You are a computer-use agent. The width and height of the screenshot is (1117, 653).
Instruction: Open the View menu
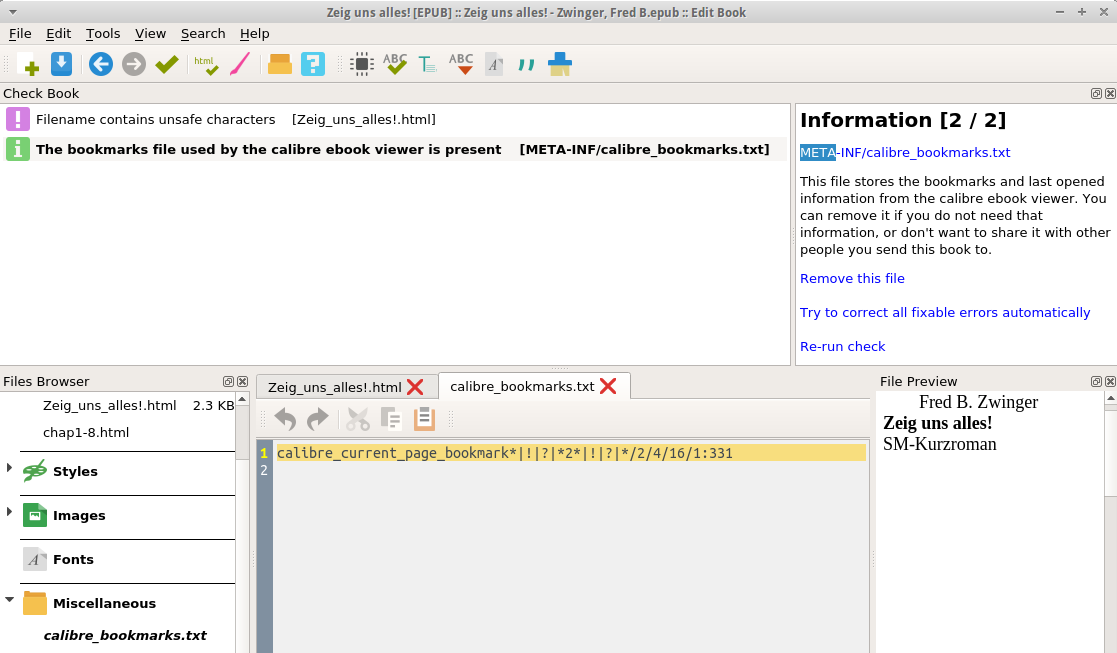click(150, 33)
